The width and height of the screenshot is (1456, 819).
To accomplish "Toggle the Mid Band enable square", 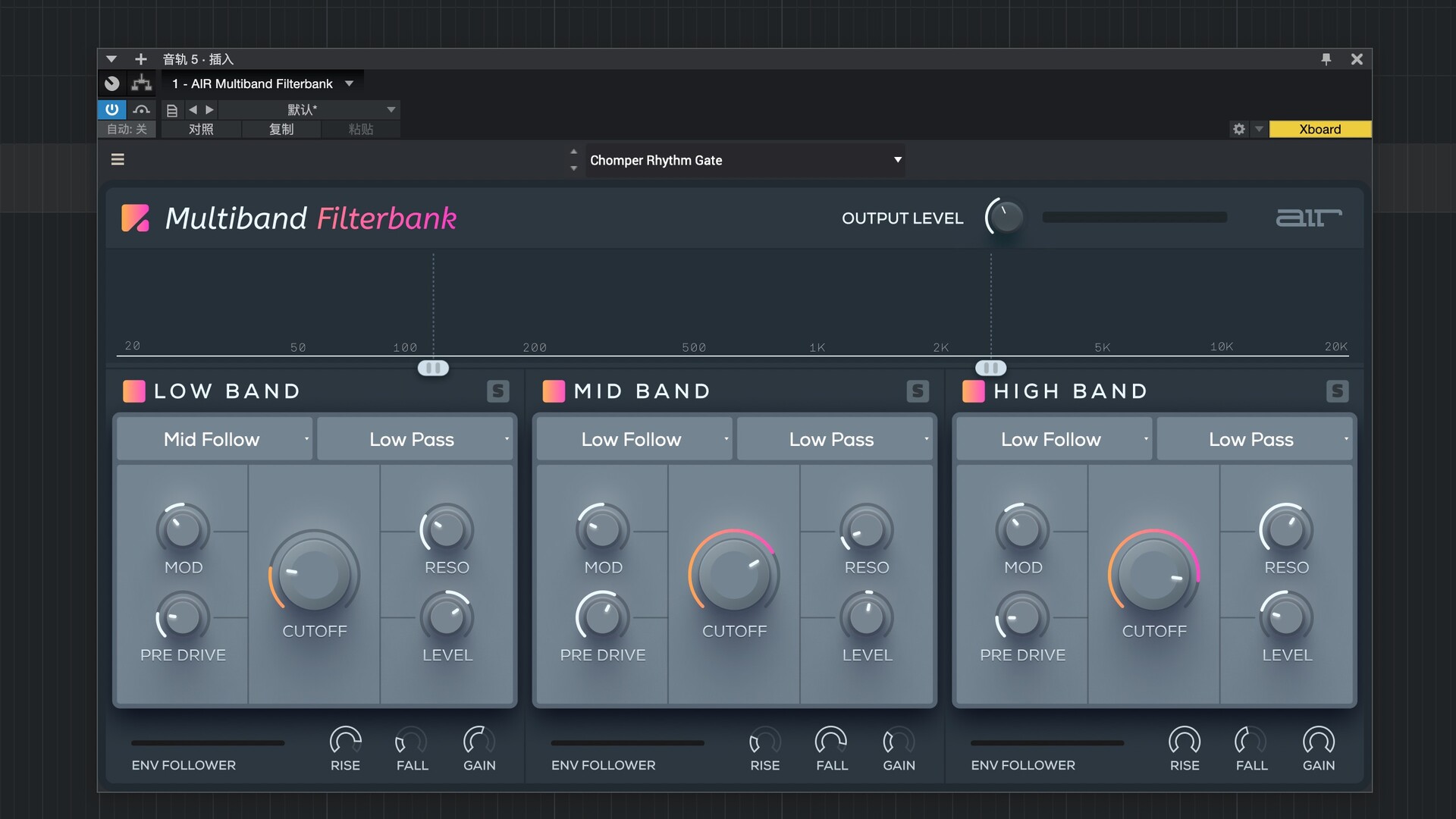I will pos(554,391).
